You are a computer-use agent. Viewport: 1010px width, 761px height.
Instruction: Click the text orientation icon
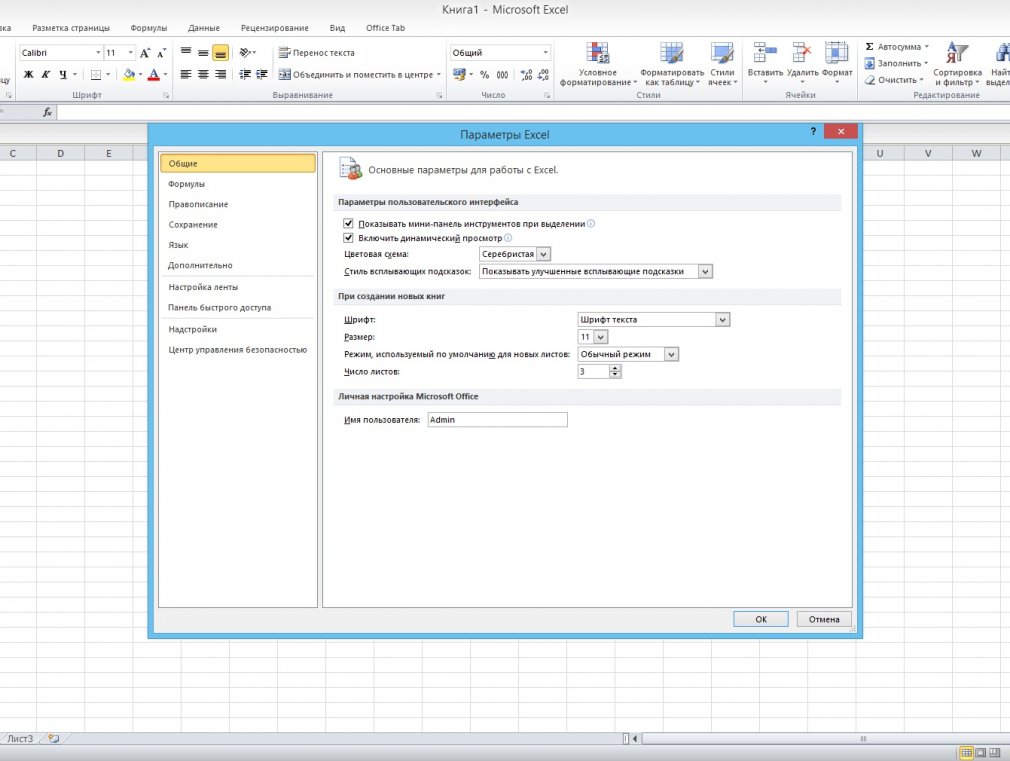click(x=245, y=52)
